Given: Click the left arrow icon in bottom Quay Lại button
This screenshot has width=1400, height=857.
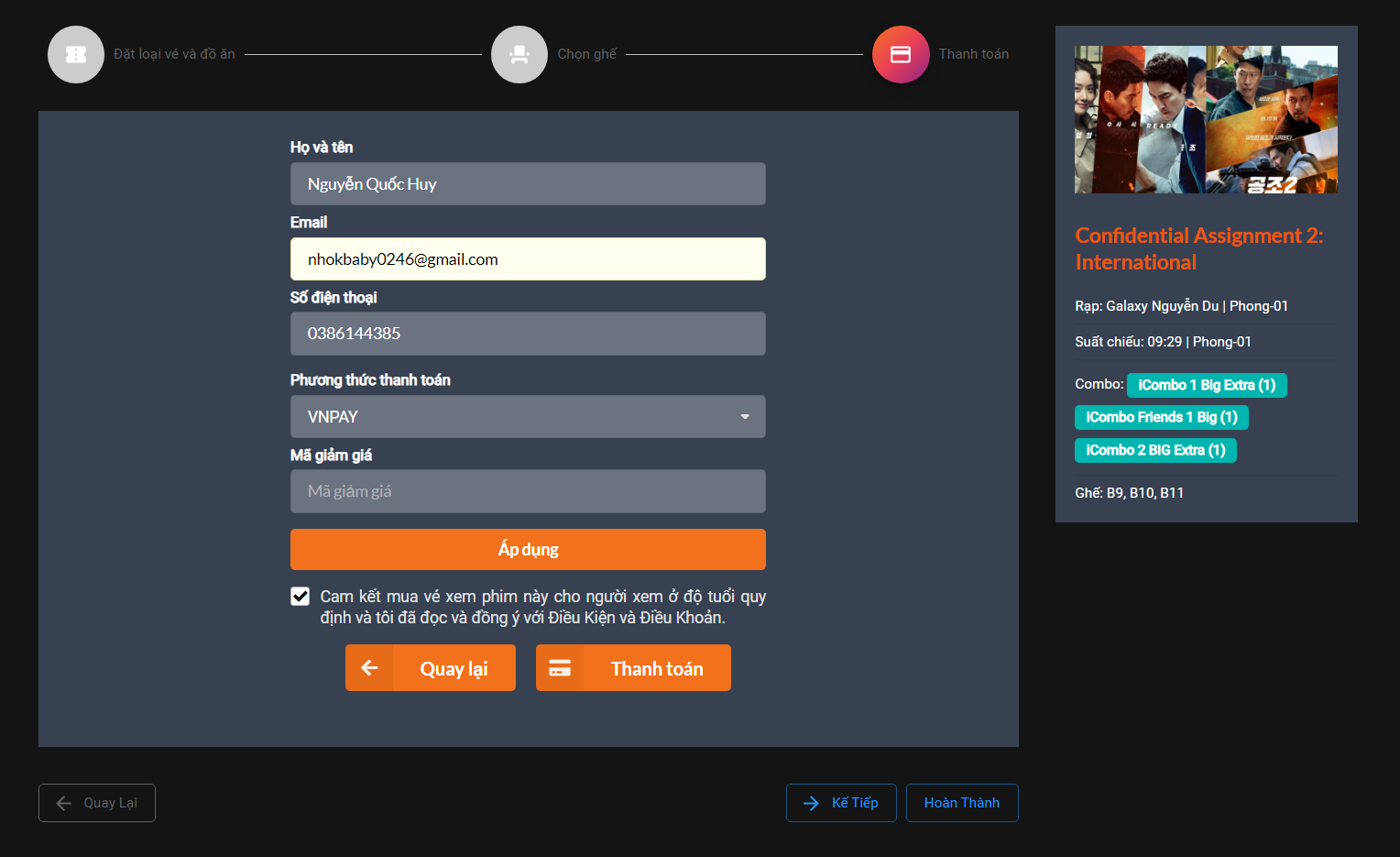Looking at the screenshot, I should [x=62, y=803].
